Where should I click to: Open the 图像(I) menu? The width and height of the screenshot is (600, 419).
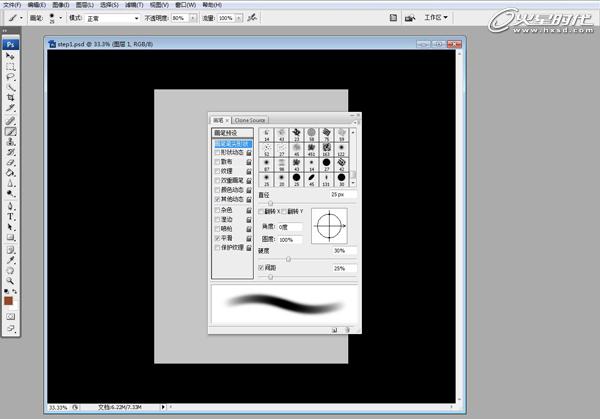click(x=60, y=5)
